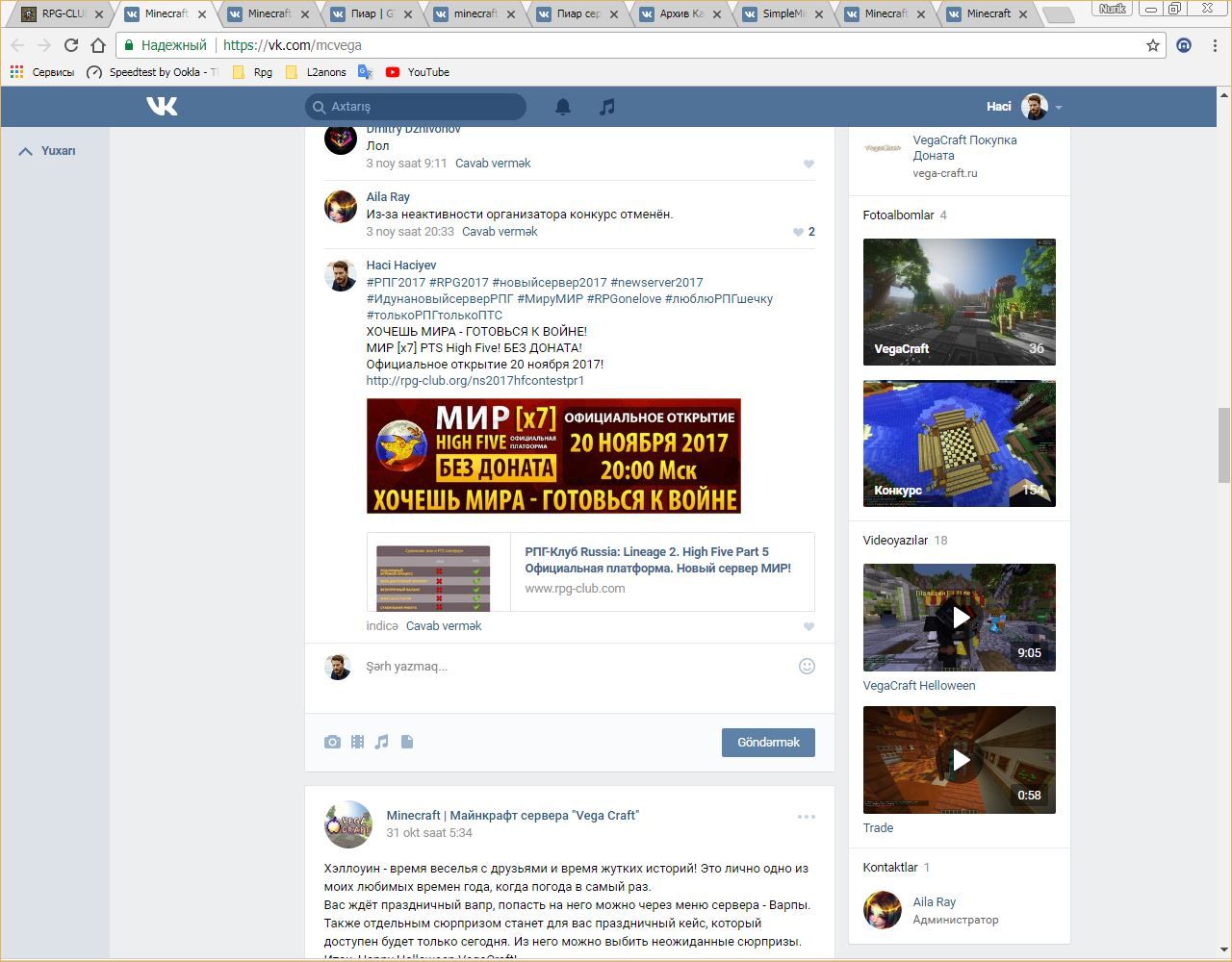Viewport: 1232px width, 962px height.
Task: Open post options three-dots menu
Action: pyautogui.click(x=807, y=817)
